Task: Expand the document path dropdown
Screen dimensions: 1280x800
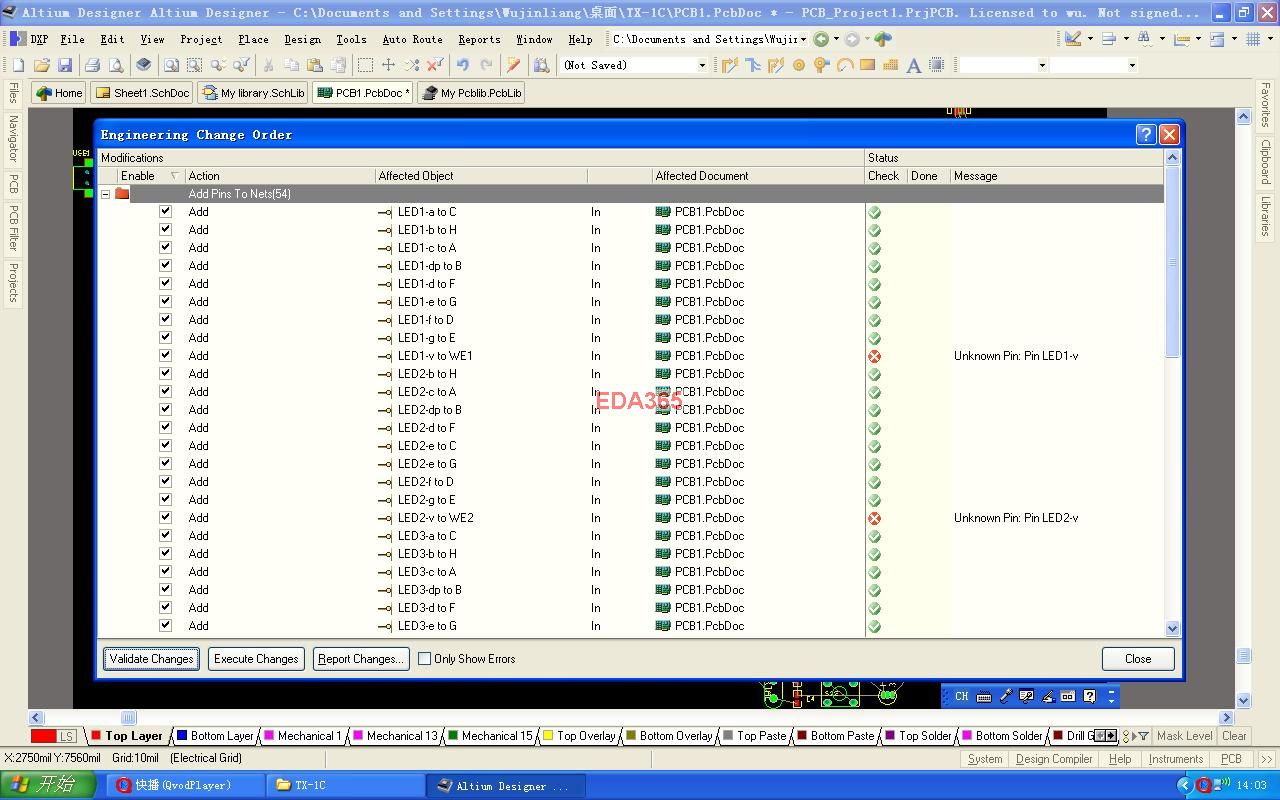Action: [802, 39]
